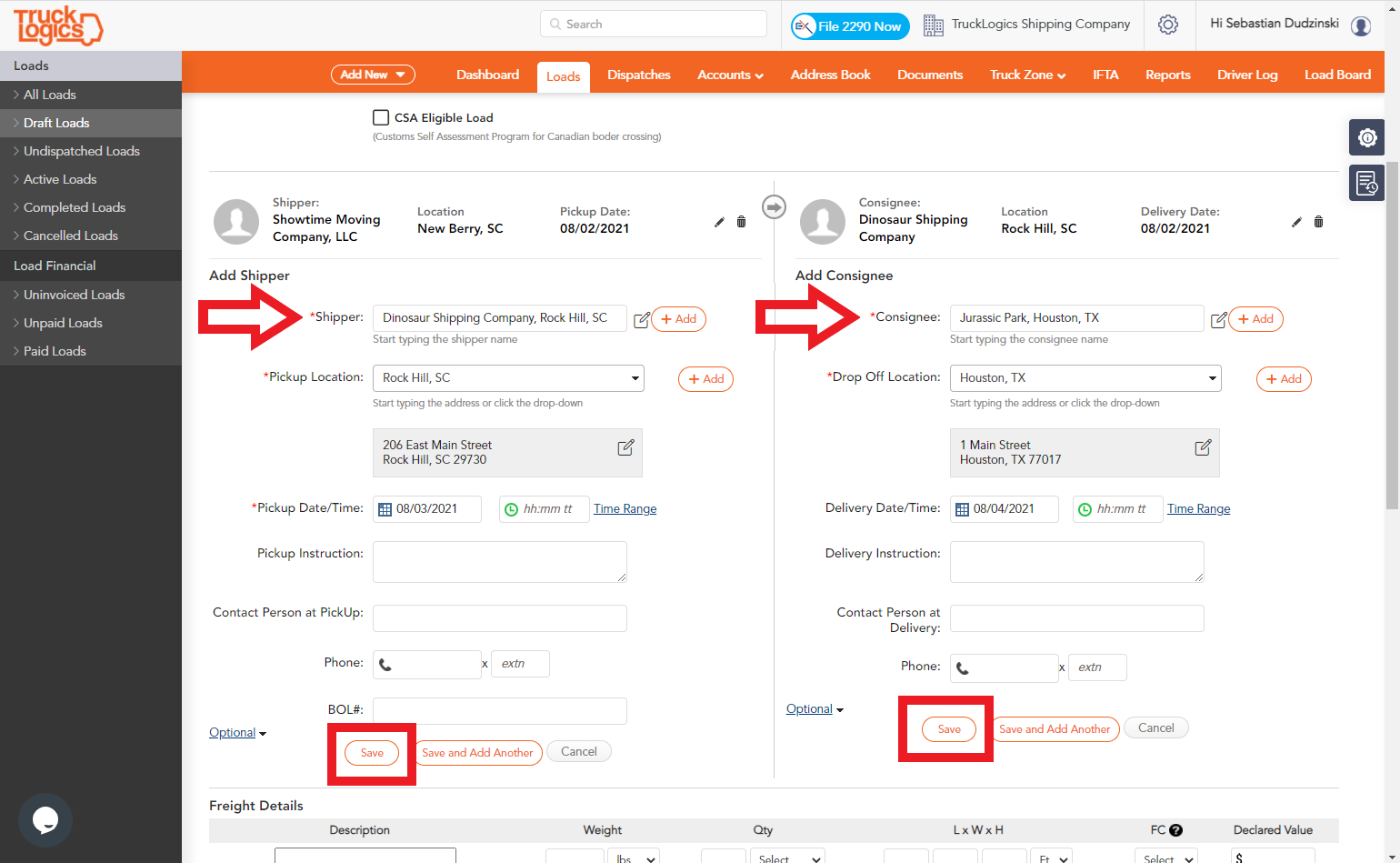Click the Pickup Instruction text area

click(x=500, y=562)
